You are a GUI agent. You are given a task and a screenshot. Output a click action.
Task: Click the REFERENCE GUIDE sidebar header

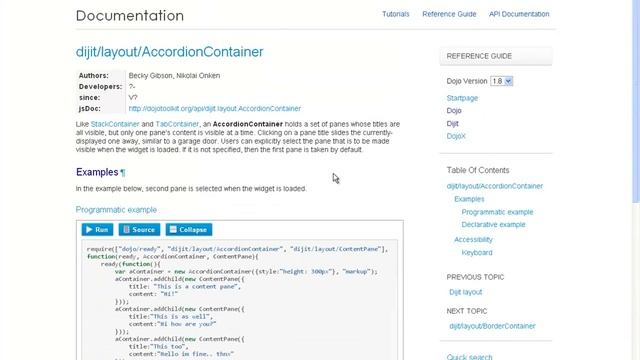point(496,56)
